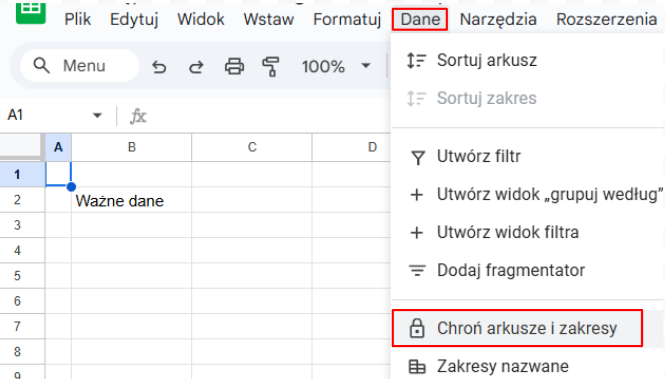665x379 pixels.
Task: Click the fx formula icon
Action: [138, 116]
